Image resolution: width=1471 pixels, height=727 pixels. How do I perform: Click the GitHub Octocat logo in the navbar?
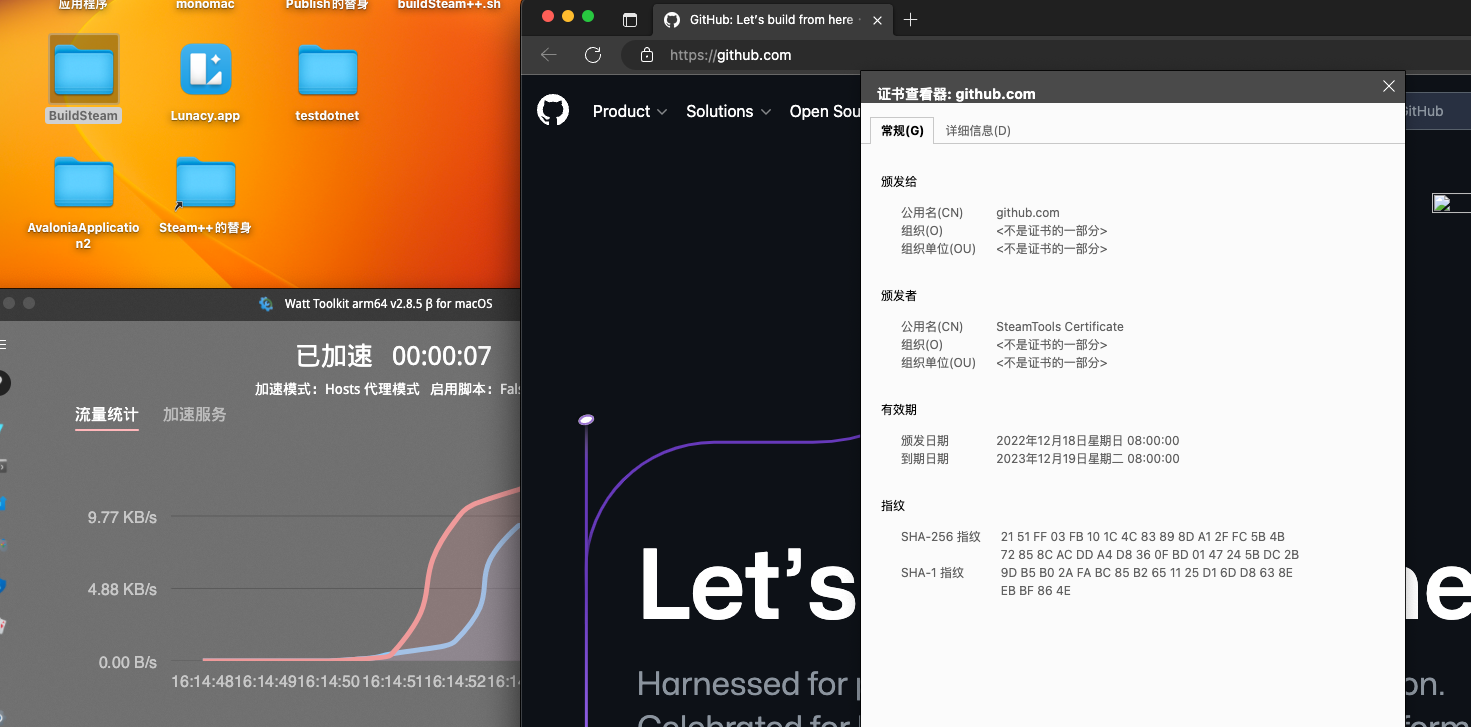coord(553,110)
